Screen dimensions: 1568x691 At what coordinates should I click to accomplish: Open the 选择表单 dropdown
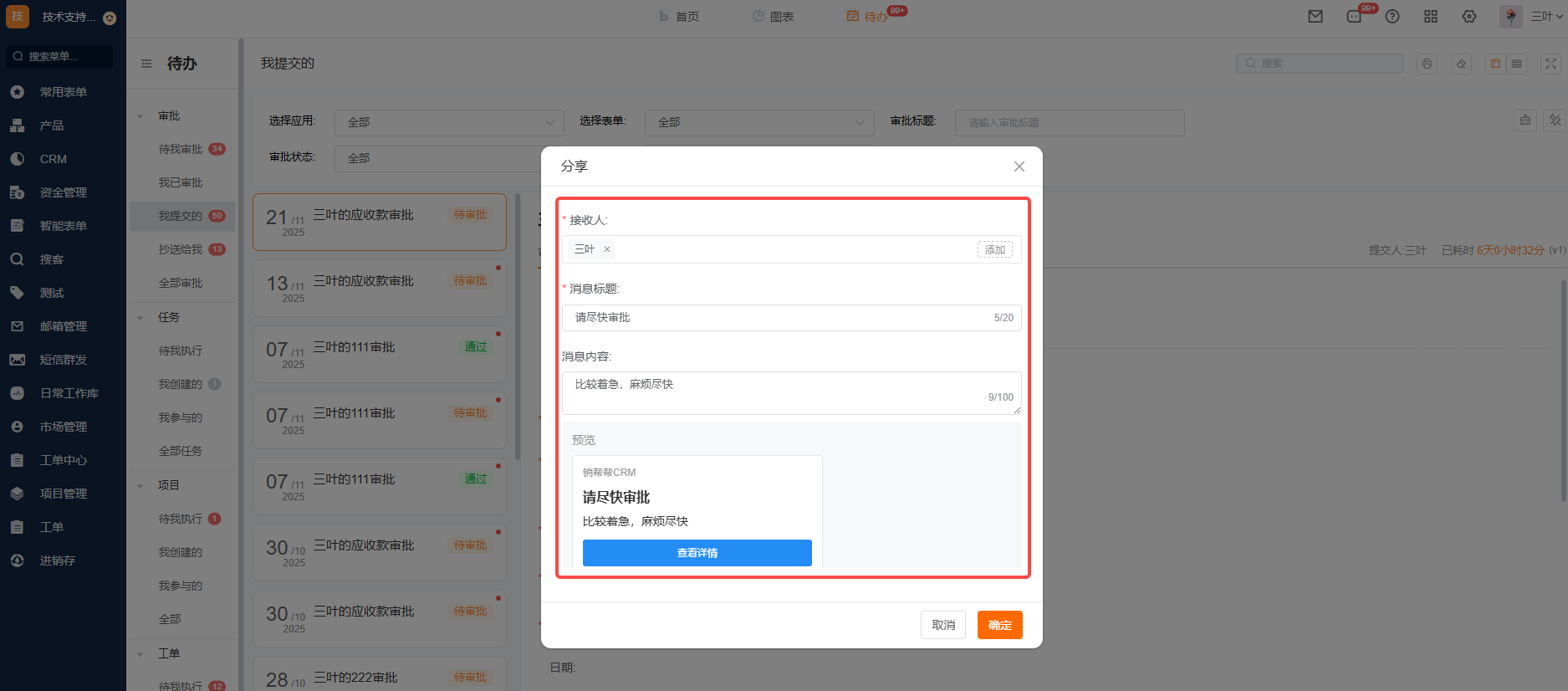pyautogui.click(x=758, y=123)
